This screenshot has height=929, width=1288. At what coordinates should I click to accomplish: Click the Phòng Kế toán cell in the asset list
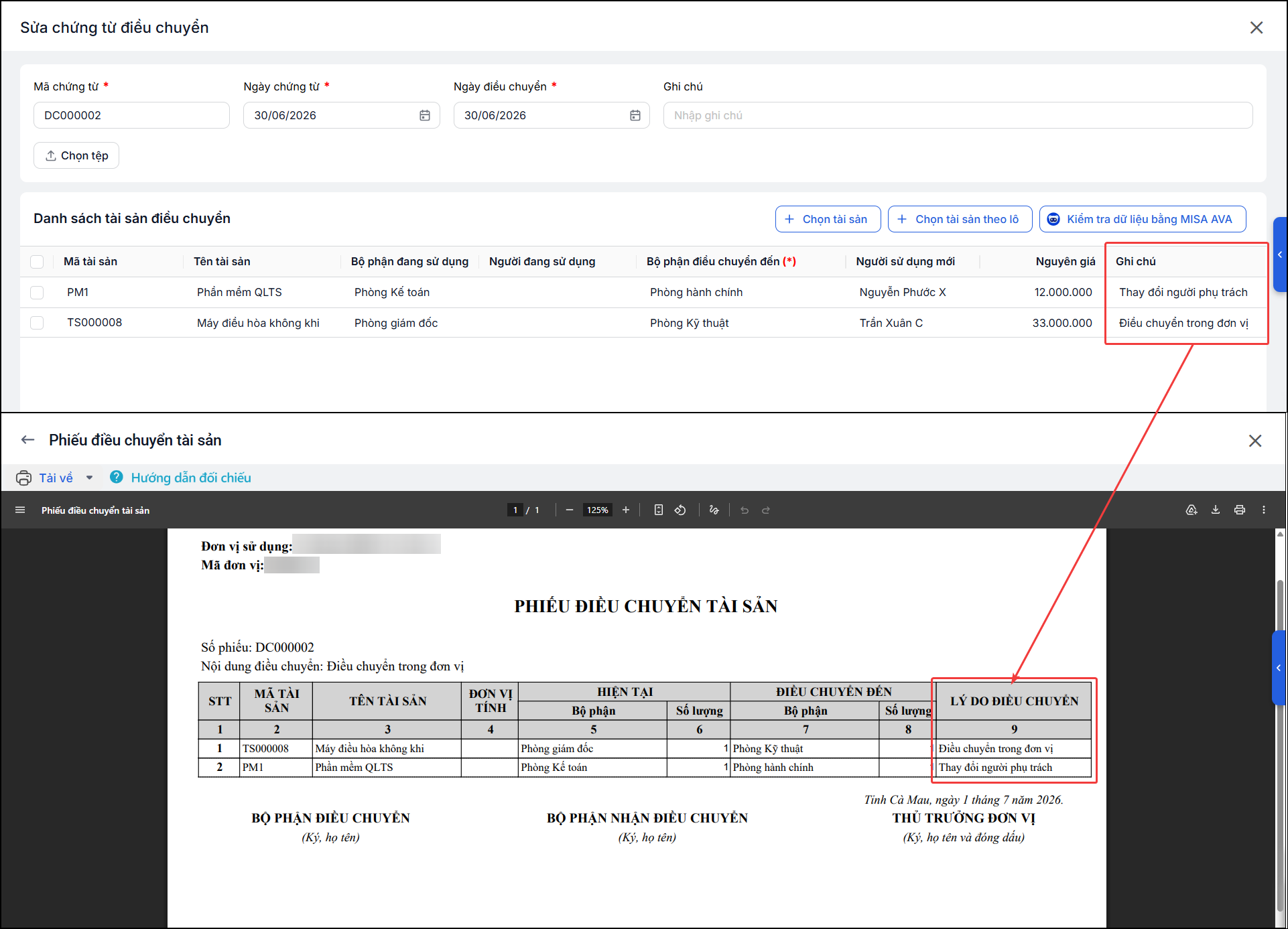tap(392, 292)
